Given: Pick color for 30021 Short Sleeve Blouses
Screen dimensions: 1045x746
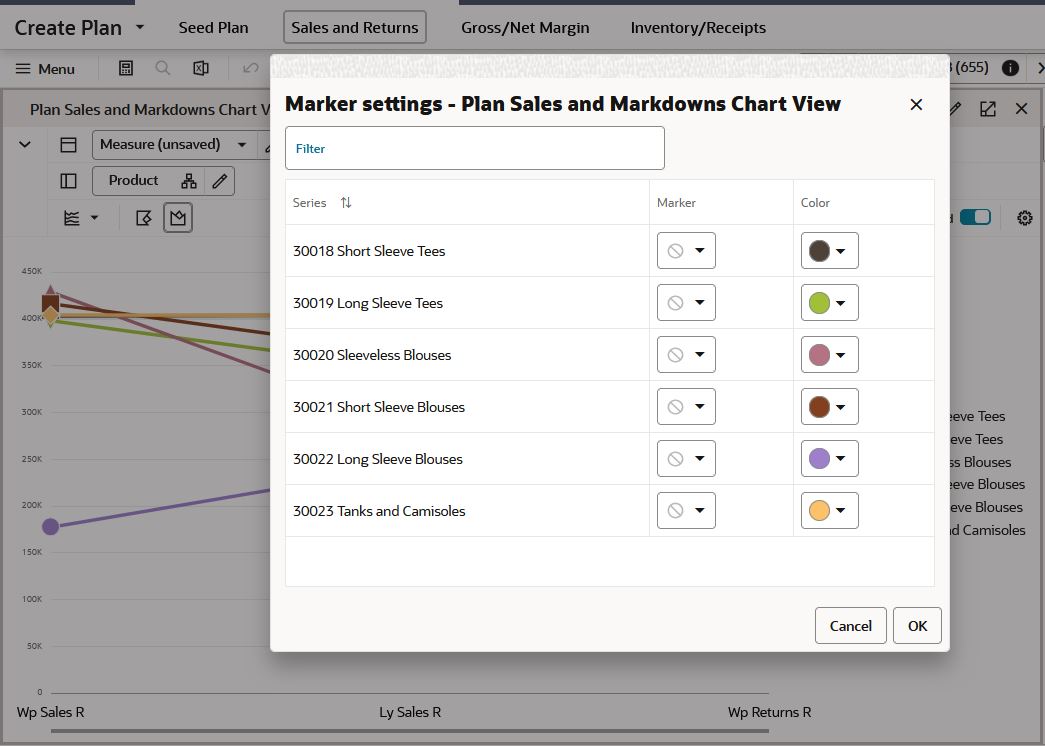Looking at the screenshot, I should (x=829, y=407).
